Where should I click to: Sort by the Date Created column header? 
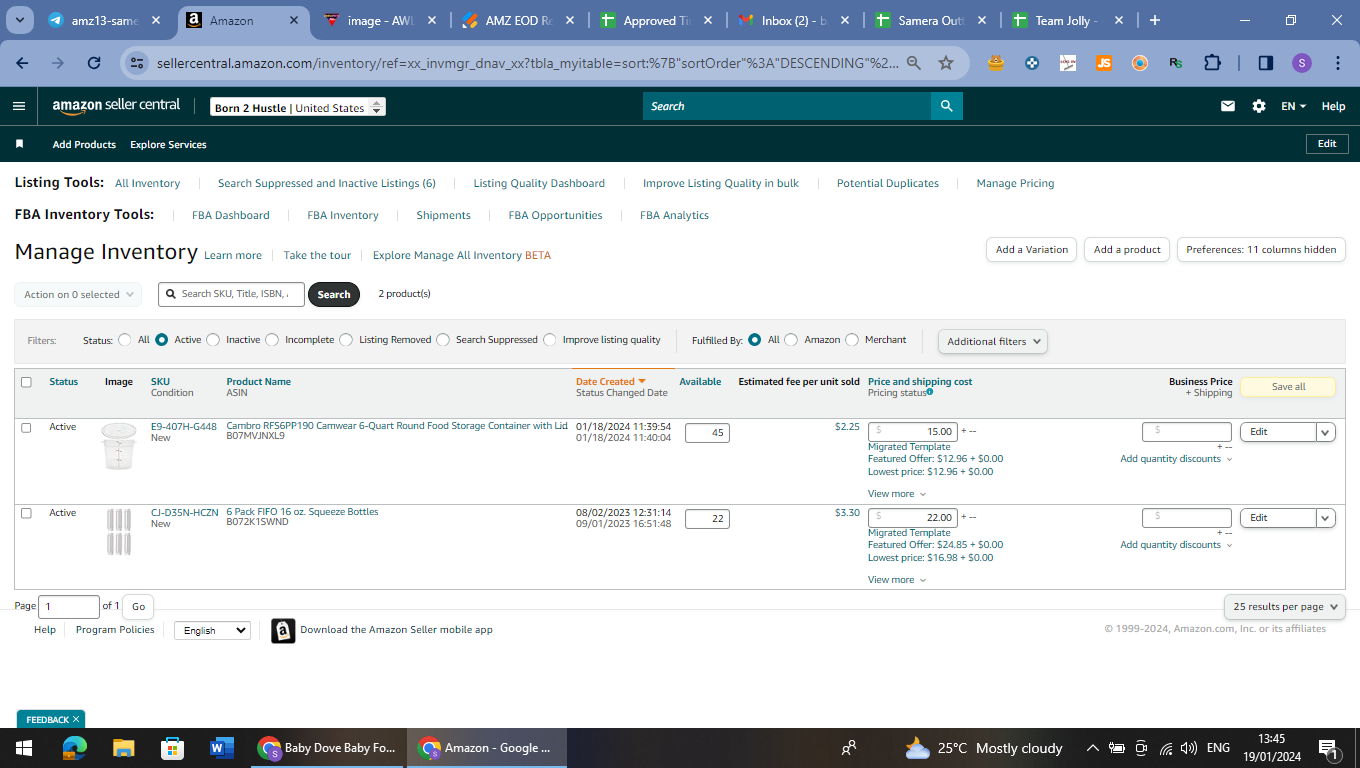tap(610, 382)
